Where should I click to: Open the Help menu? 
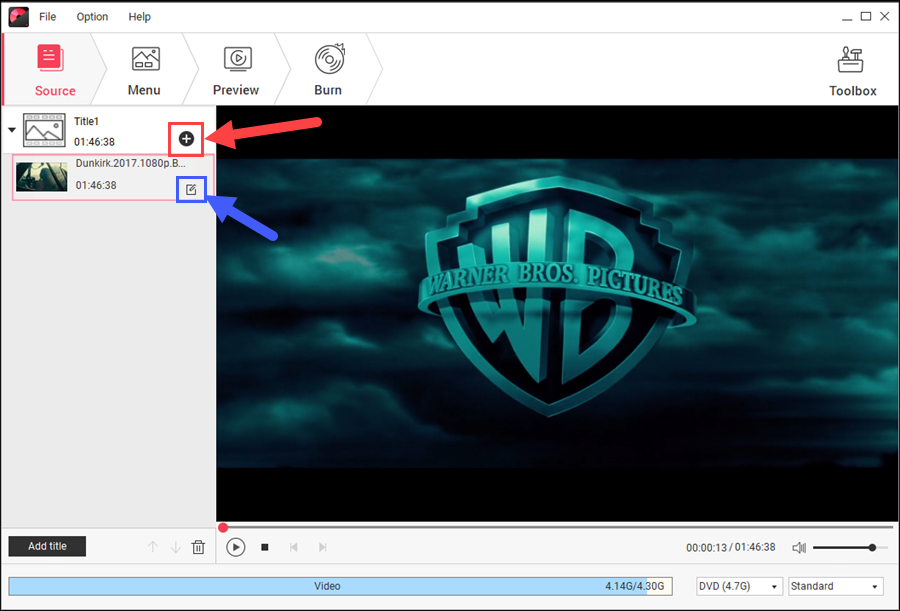[x=139, y=17]
